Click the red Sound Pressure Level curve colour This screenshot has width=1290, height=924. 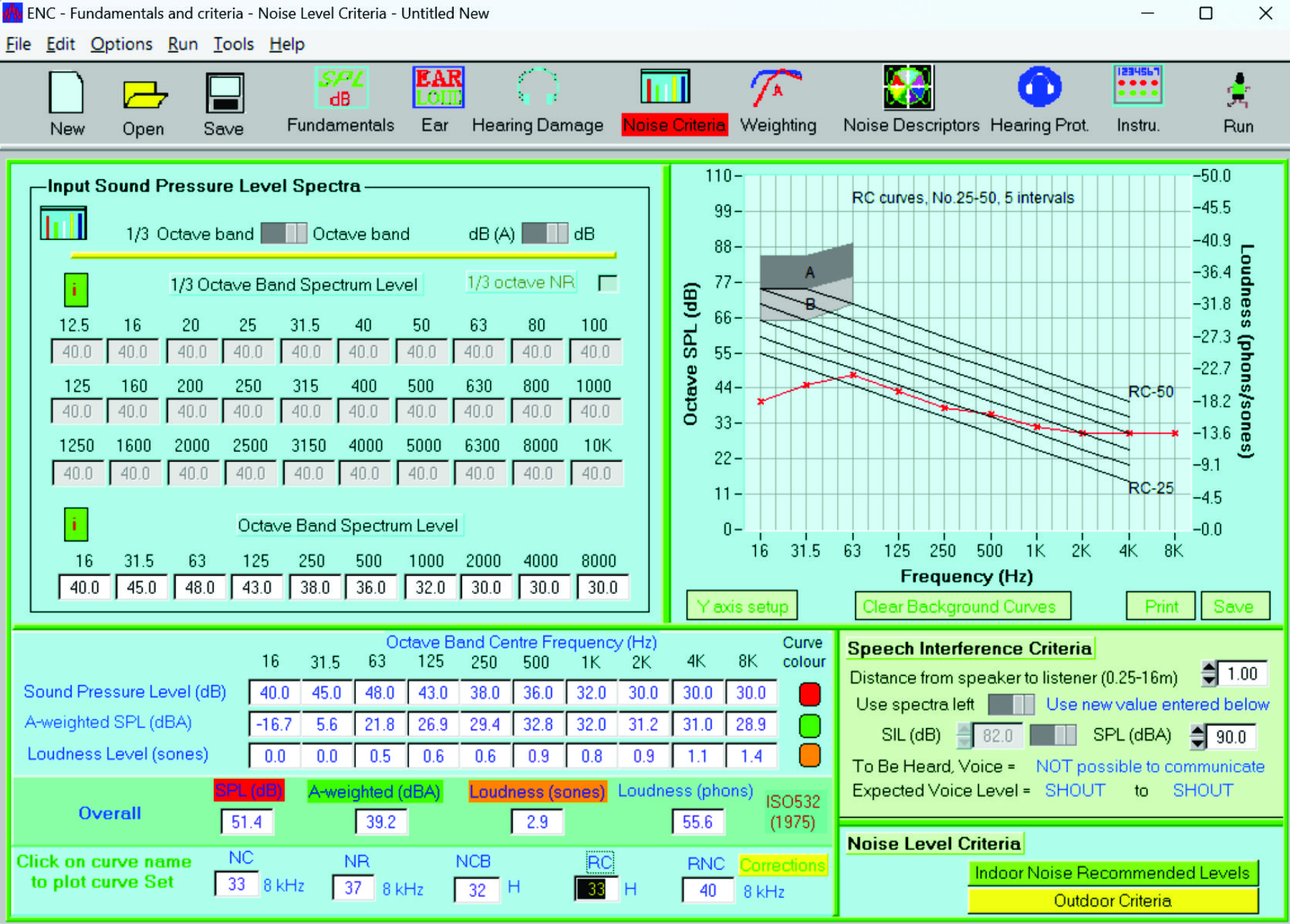[x=809, y=694]
